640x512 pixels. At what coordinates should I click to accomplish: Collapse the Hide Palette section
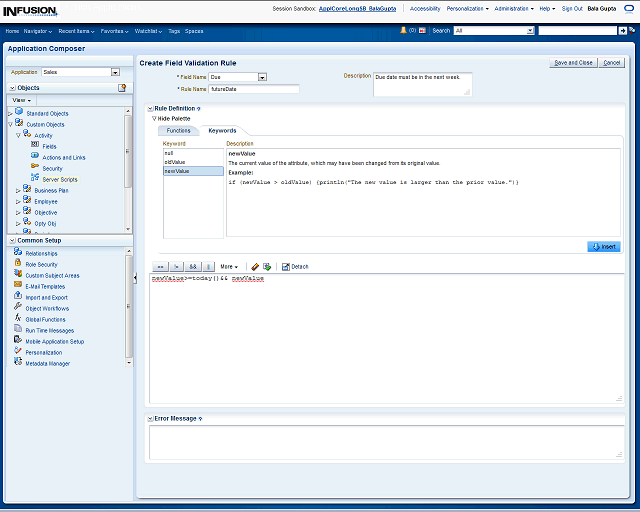[154, 118]
